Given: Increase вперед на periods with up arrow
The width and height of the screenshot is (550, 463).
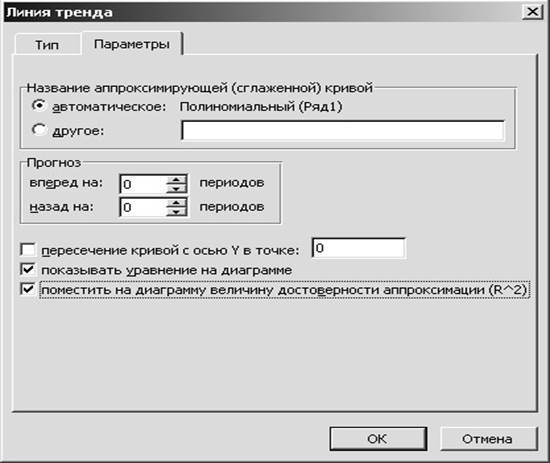Looking at the screenshot, I should 176,180.
